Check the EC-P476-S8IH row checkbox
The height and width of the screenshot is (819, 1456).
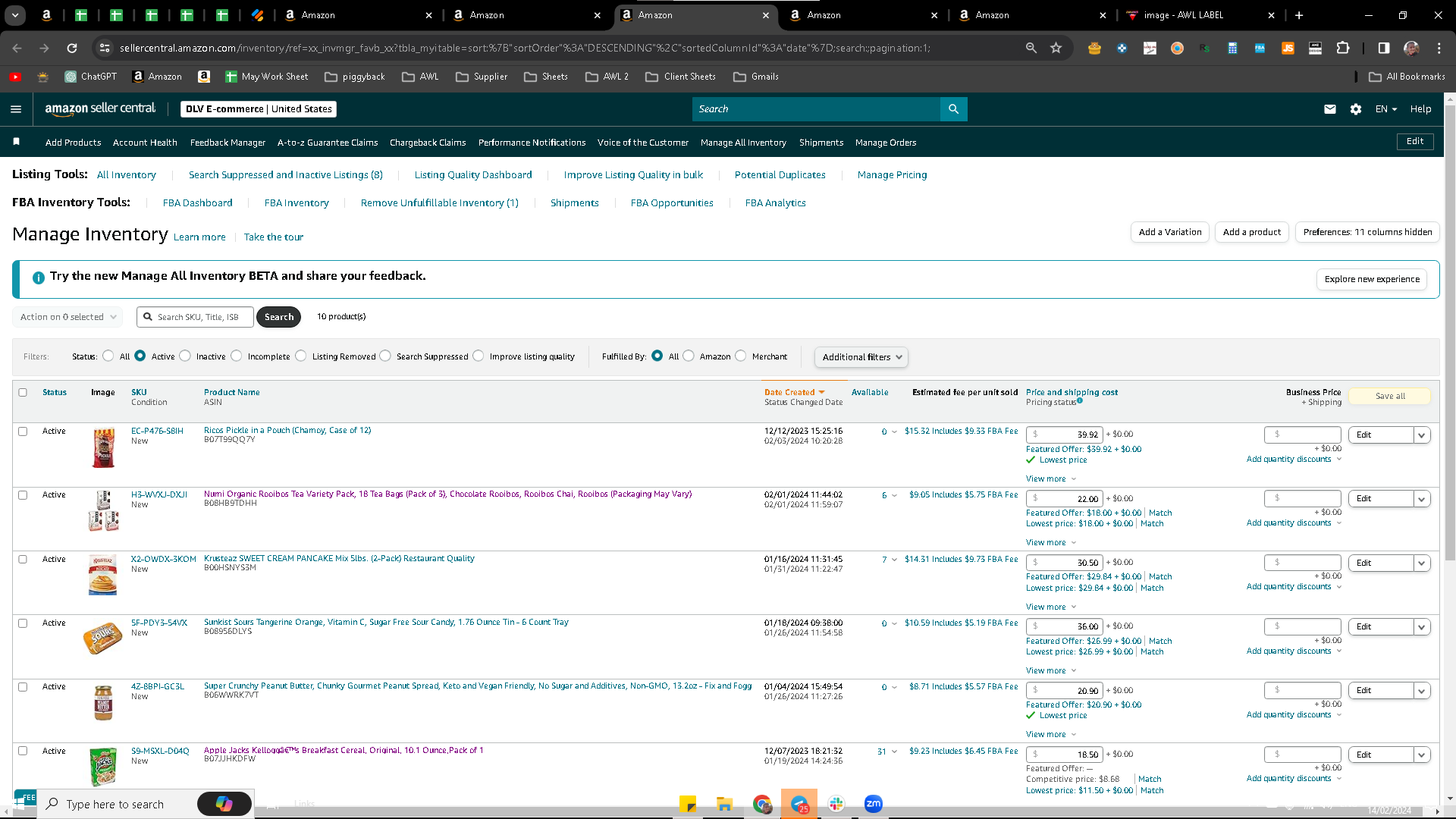pos(23,431)
